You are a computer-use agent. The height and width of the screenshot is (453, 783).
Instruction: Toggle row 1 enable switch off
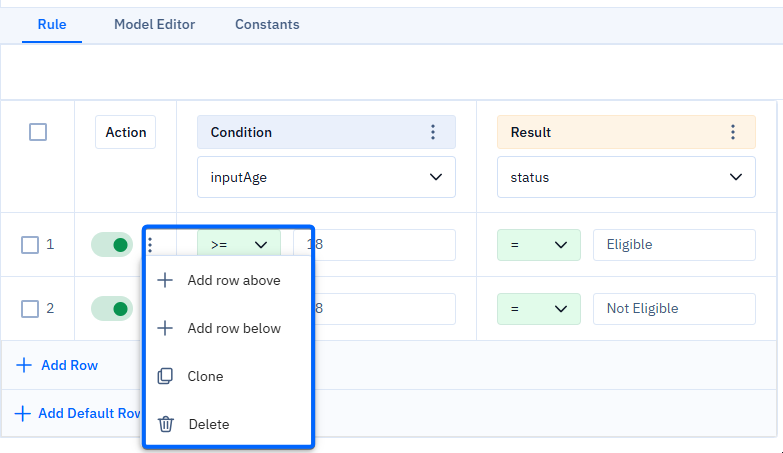(112, 245)
